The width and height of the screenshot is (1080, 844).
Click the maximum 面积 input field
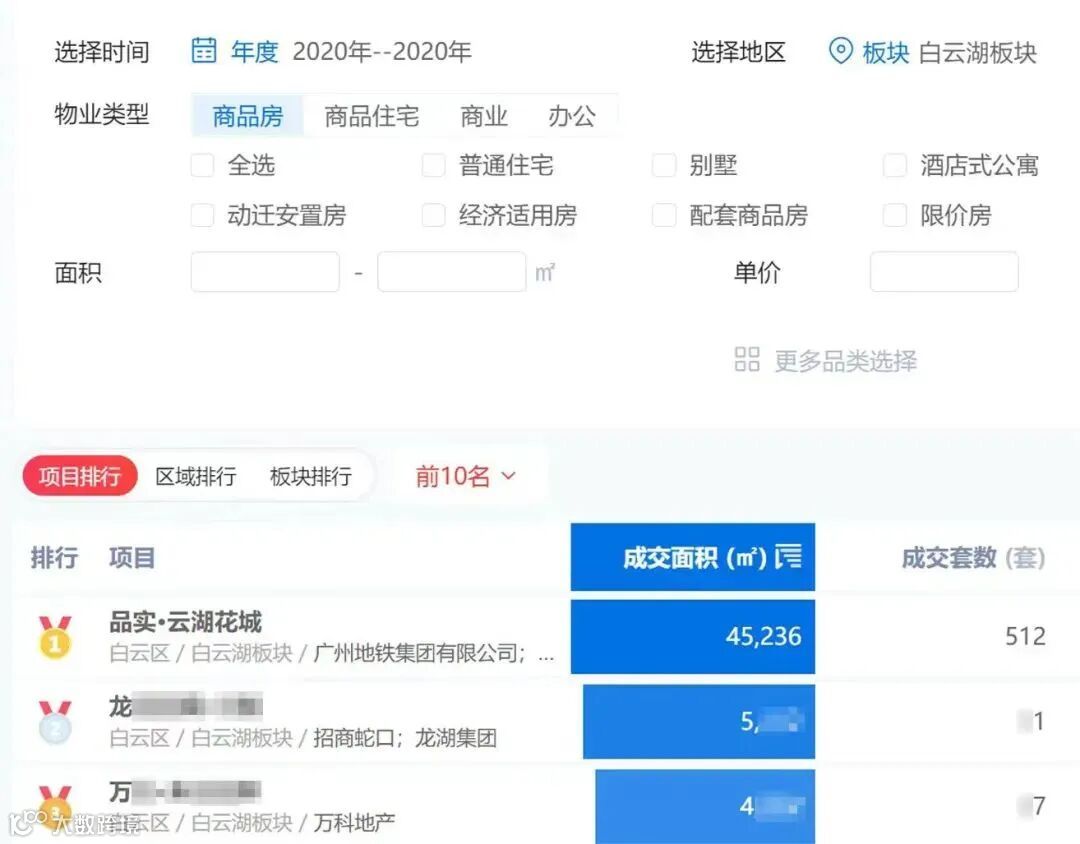tap(452, 271)
